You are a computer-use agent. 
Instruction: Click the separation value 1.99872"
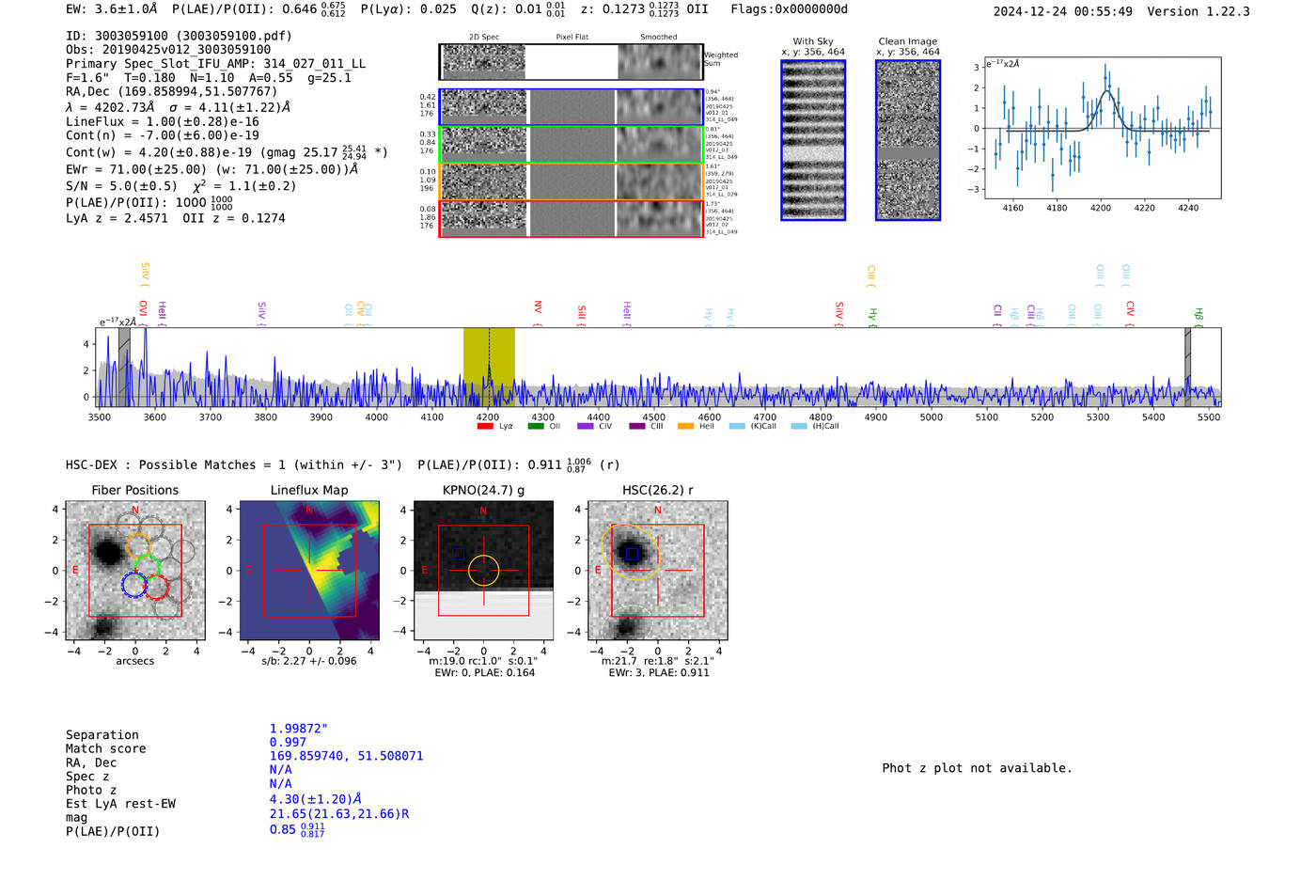coord(299,729)
